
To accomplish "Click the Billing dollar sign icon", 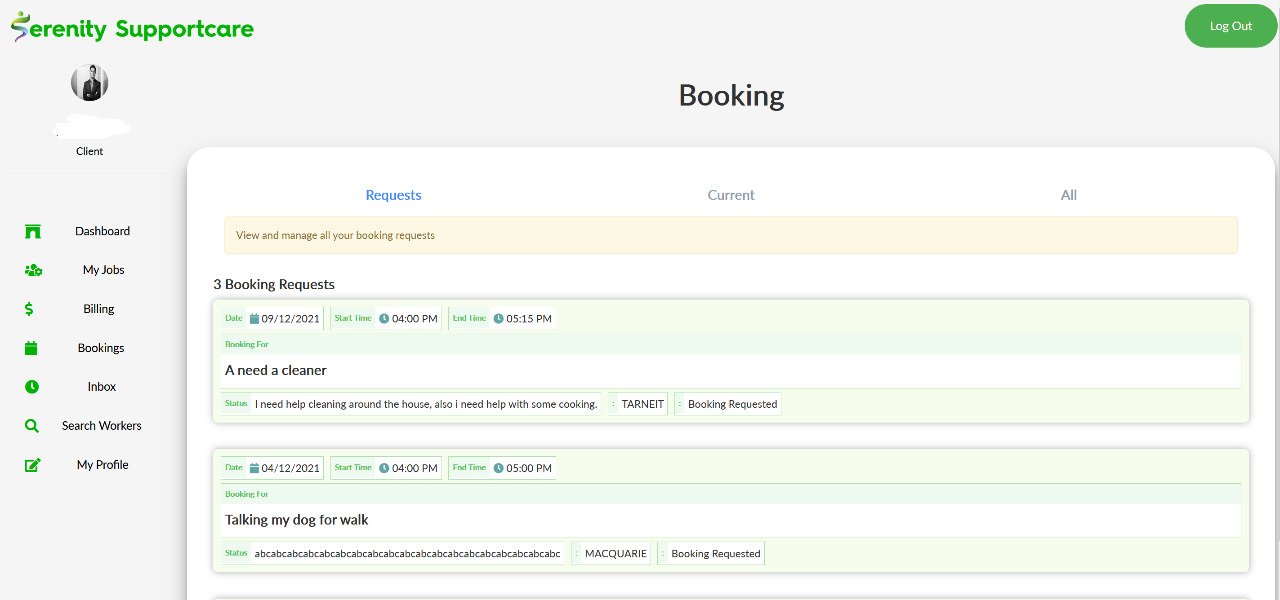I will (x=30, y=309).
